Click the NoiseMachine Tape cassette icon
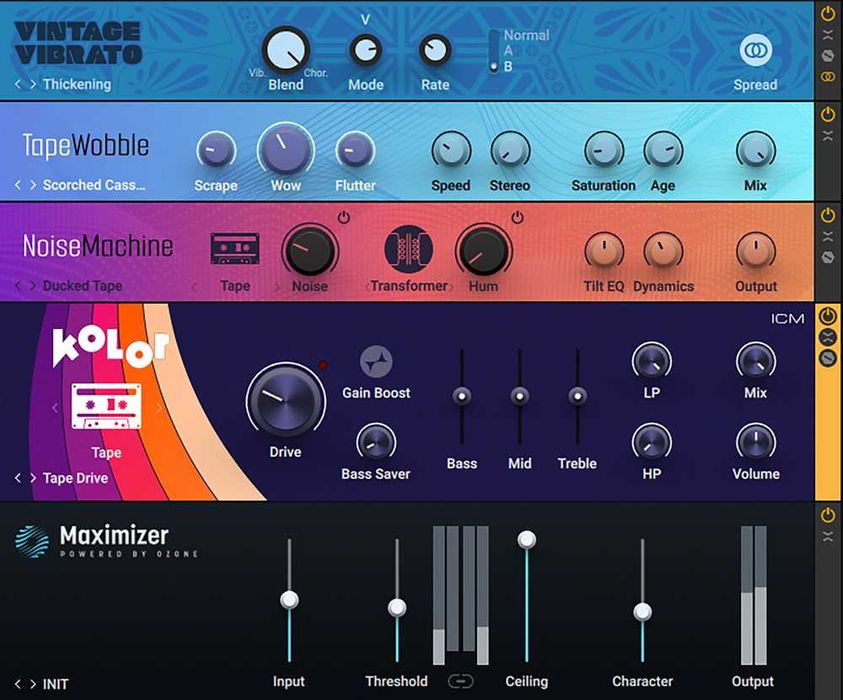 pyautogui.click(x=235, y=248)
